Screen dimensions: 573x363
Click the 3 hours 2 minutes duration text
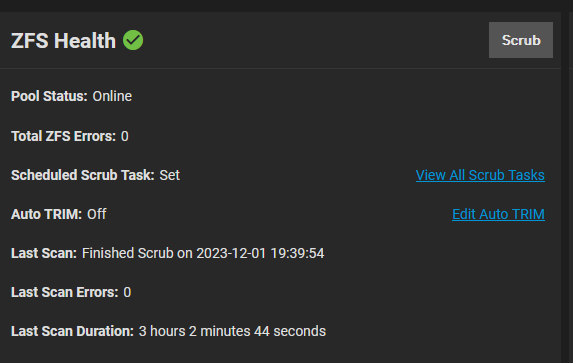232,331
